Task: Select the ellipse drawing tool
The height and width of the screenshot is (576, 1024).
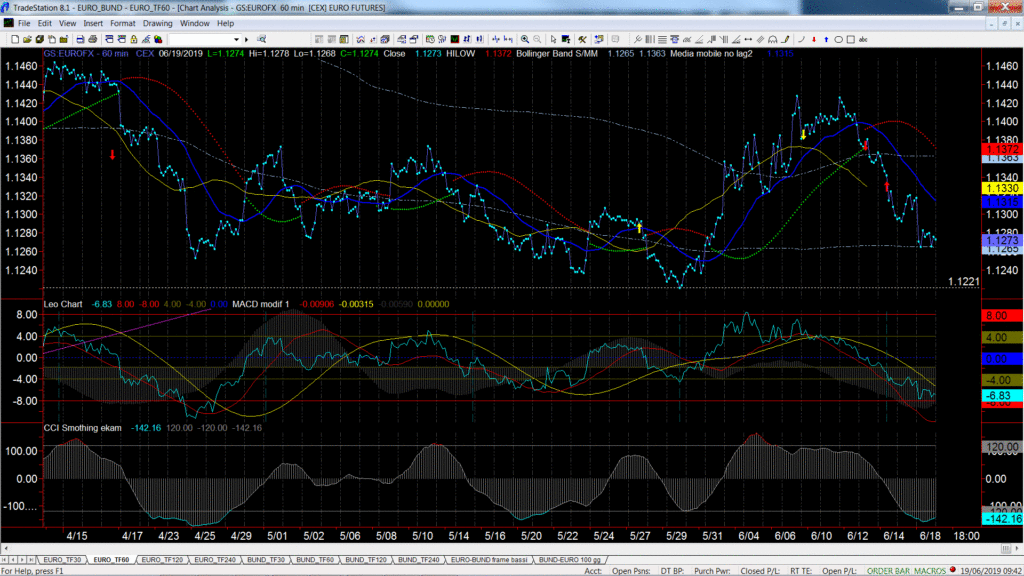Action: pos(839,39)
